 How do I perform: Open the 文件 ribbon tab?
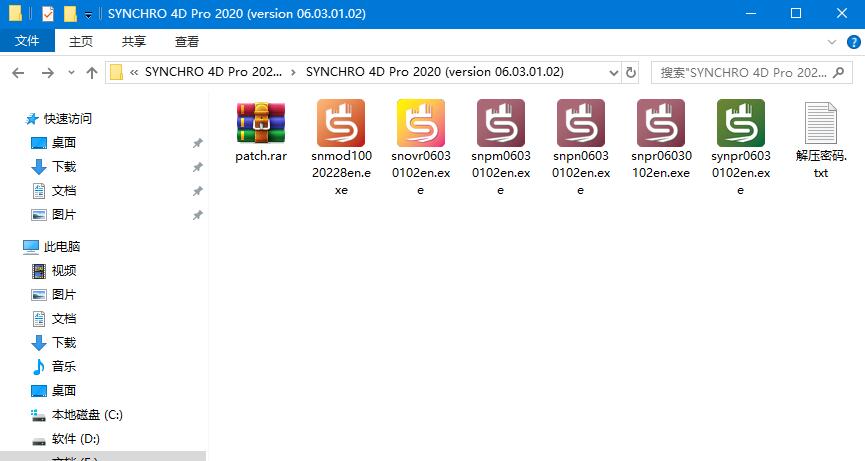coord(27,41)
